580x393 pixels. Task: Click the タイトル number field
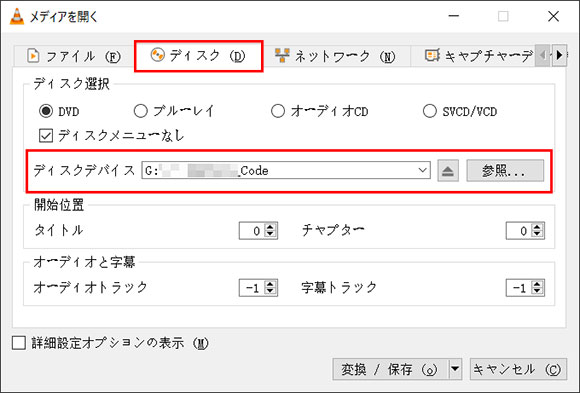click(x=252, y=231)
